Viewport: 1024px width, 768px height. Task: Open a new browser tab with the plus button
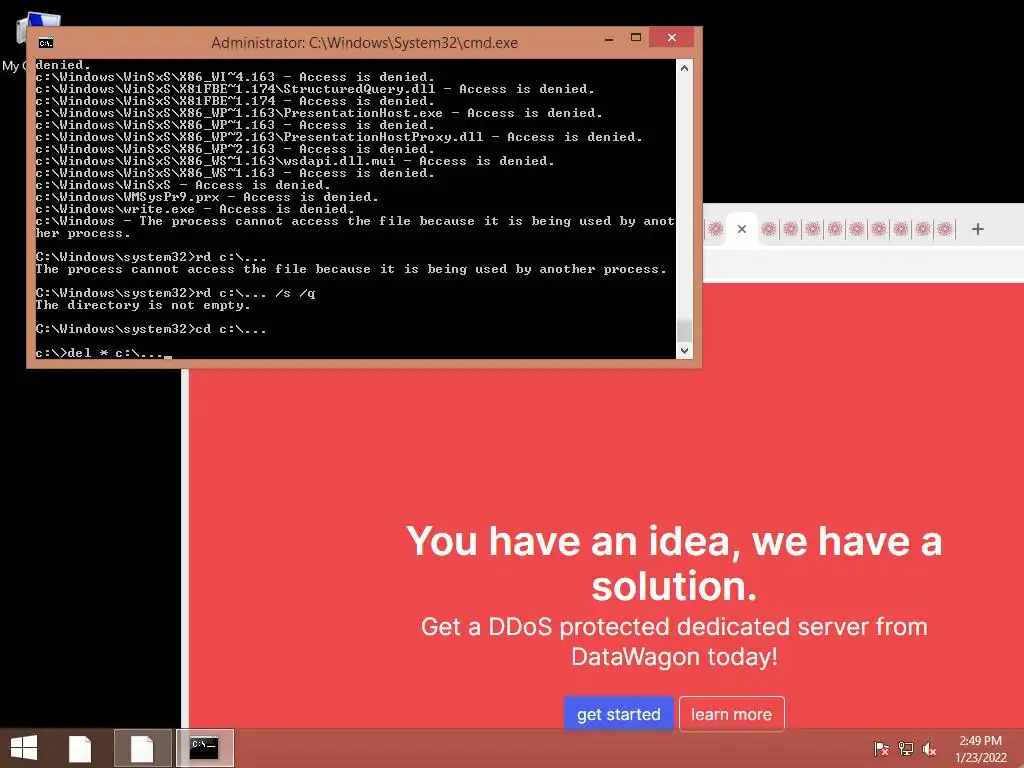pos(978,229)
